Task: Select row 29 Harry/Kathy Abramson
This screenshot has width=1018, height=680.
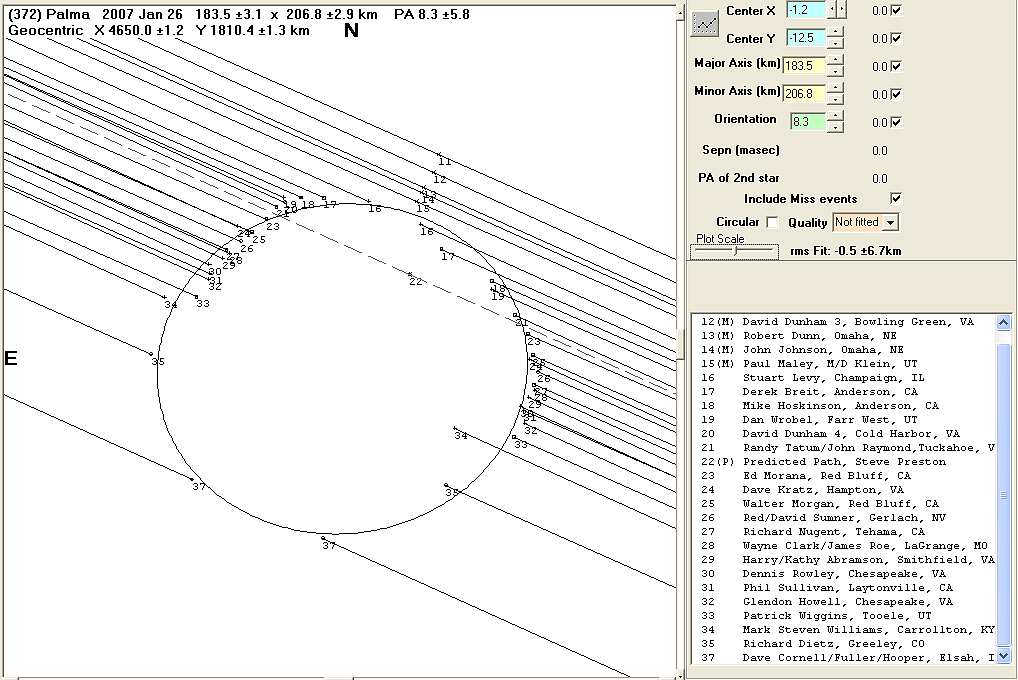Action: [843, 559]
